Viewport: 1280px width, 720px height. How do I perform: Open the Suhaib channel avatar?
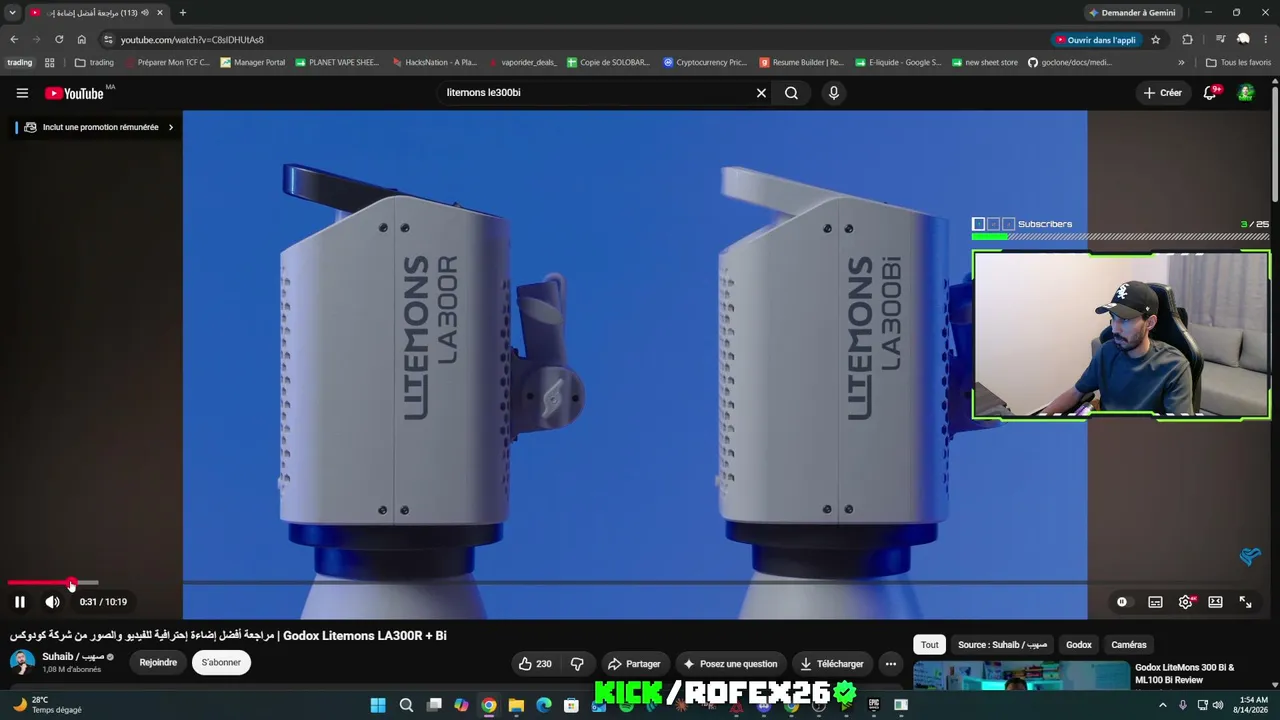[x=22, y=662]
